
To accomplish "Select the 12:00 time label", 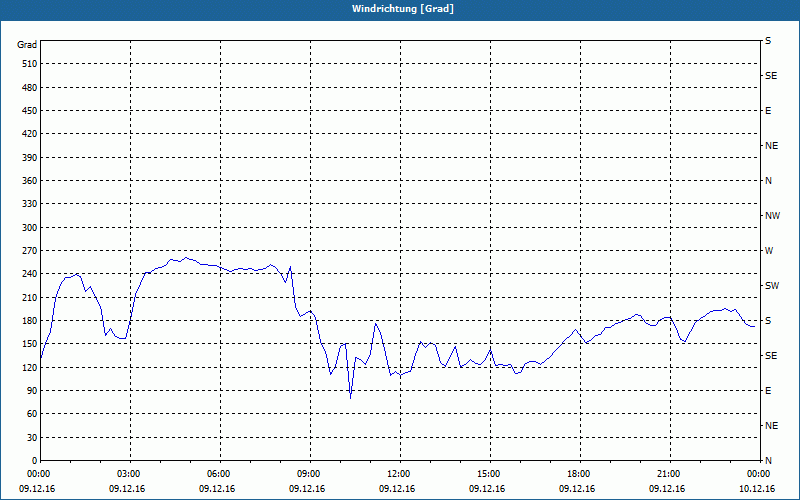I will (x=400, y=474).
